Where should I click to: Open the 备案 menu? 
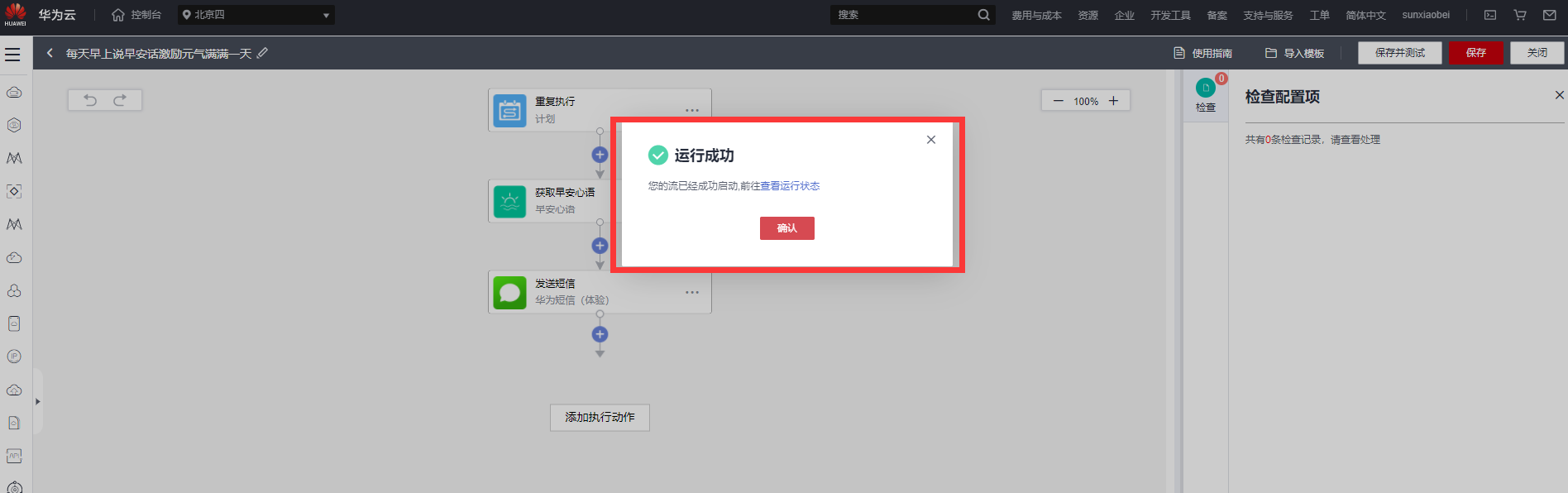coord(1217,15)
